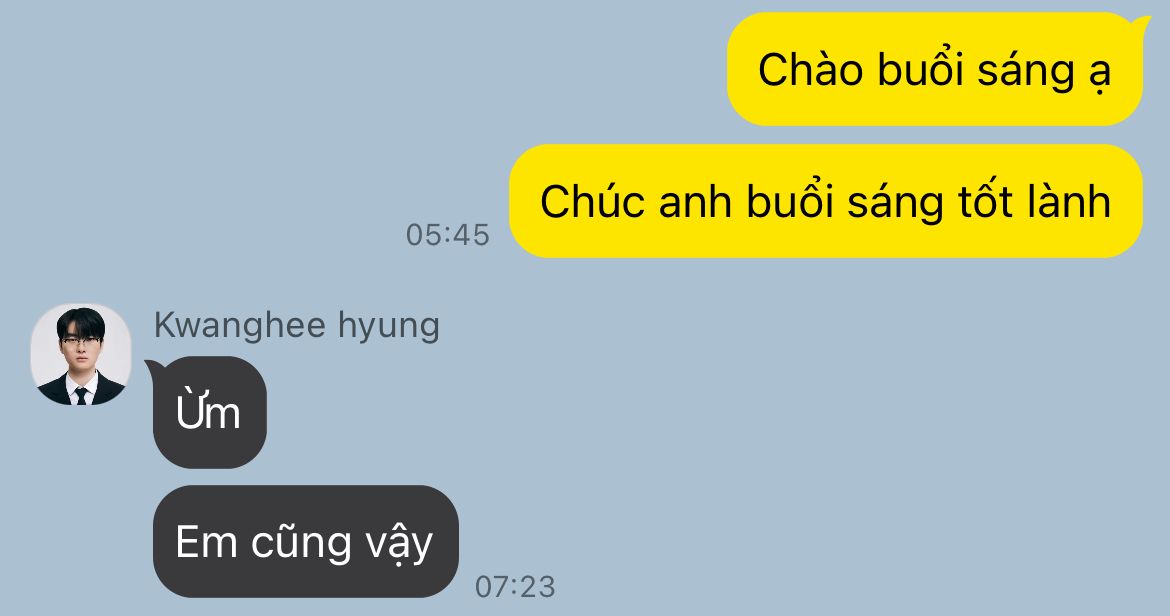This screenshot has height=616, width=1170.
Task: Tap the Kwanghee hyung sender name
Action: (x=296, y=327)
